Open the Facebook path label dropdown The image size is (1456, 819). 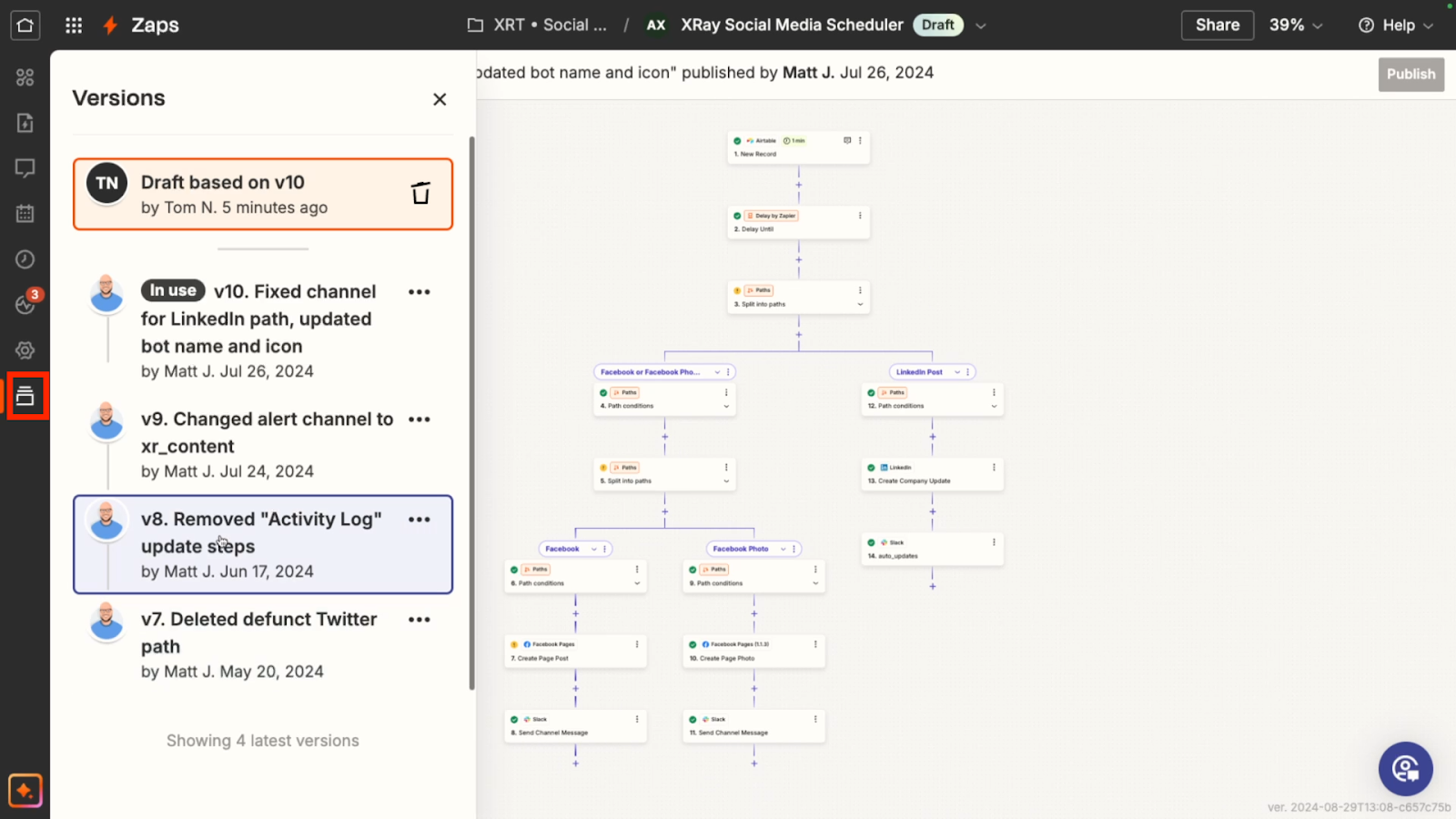coord(594,549)
